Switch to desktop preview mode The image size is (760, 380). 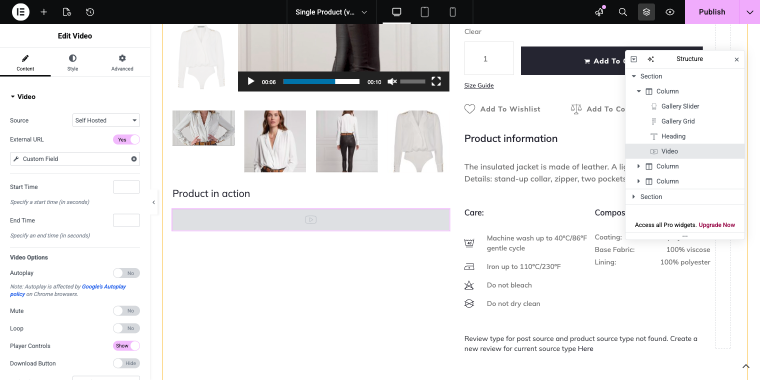tap(396, 12)
